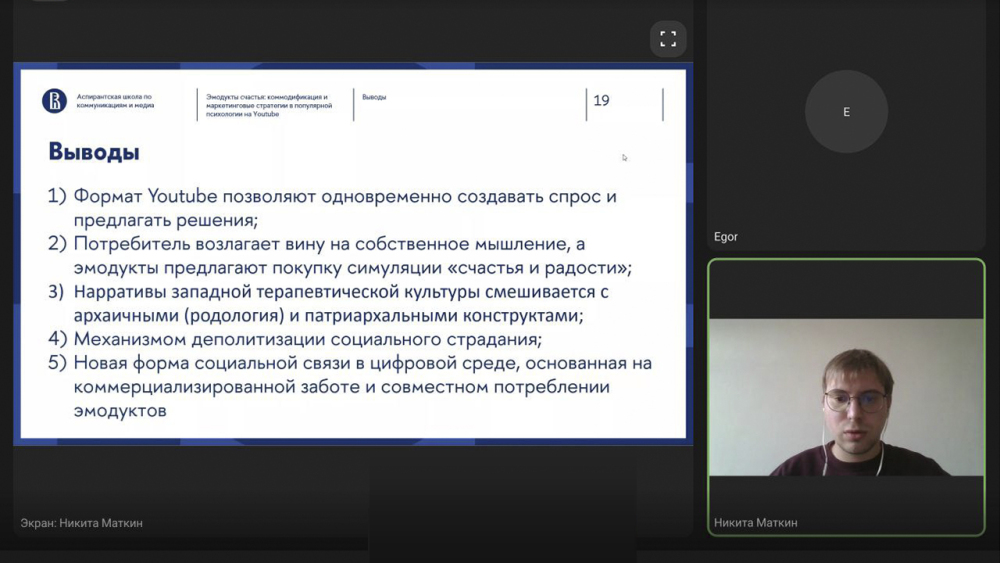This screenshot has height=563, width=1000.
Task: Select the Egor participant name label
Action: [726, 237]
